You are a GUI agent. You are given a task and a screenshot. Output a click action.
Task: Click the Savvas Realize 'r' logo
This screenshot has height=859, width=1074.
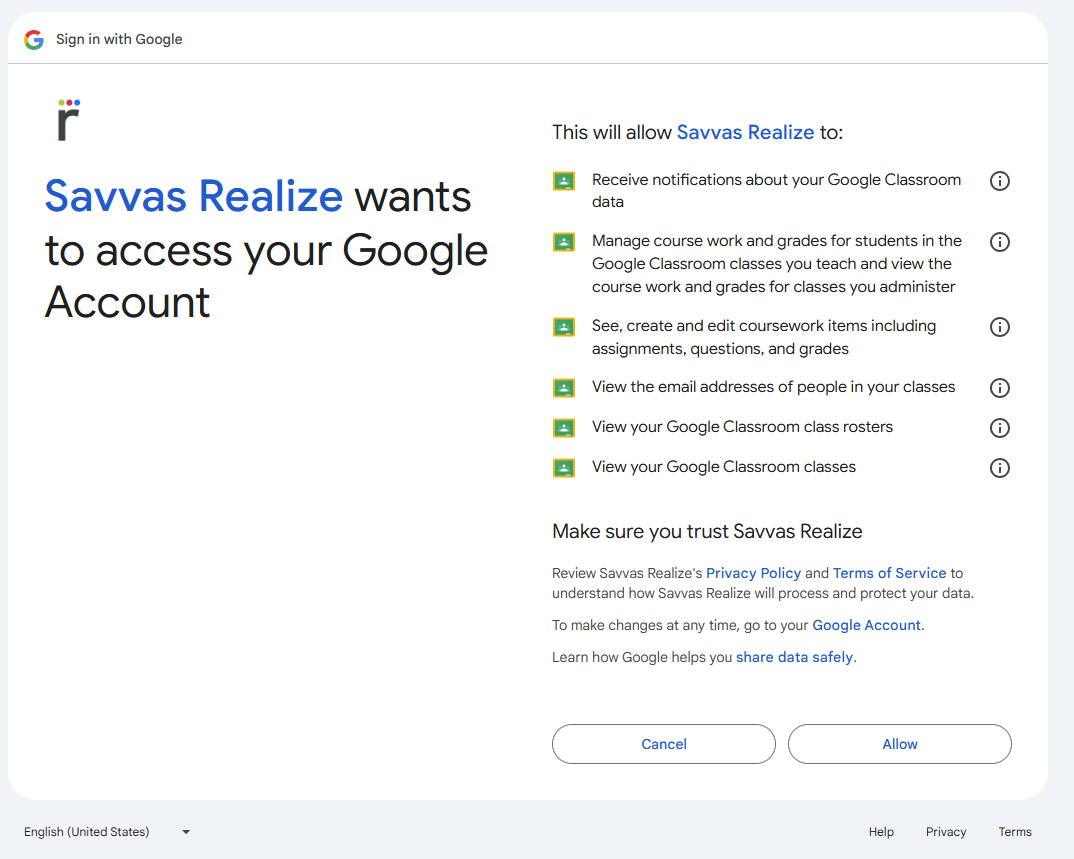tap(68, 120)
